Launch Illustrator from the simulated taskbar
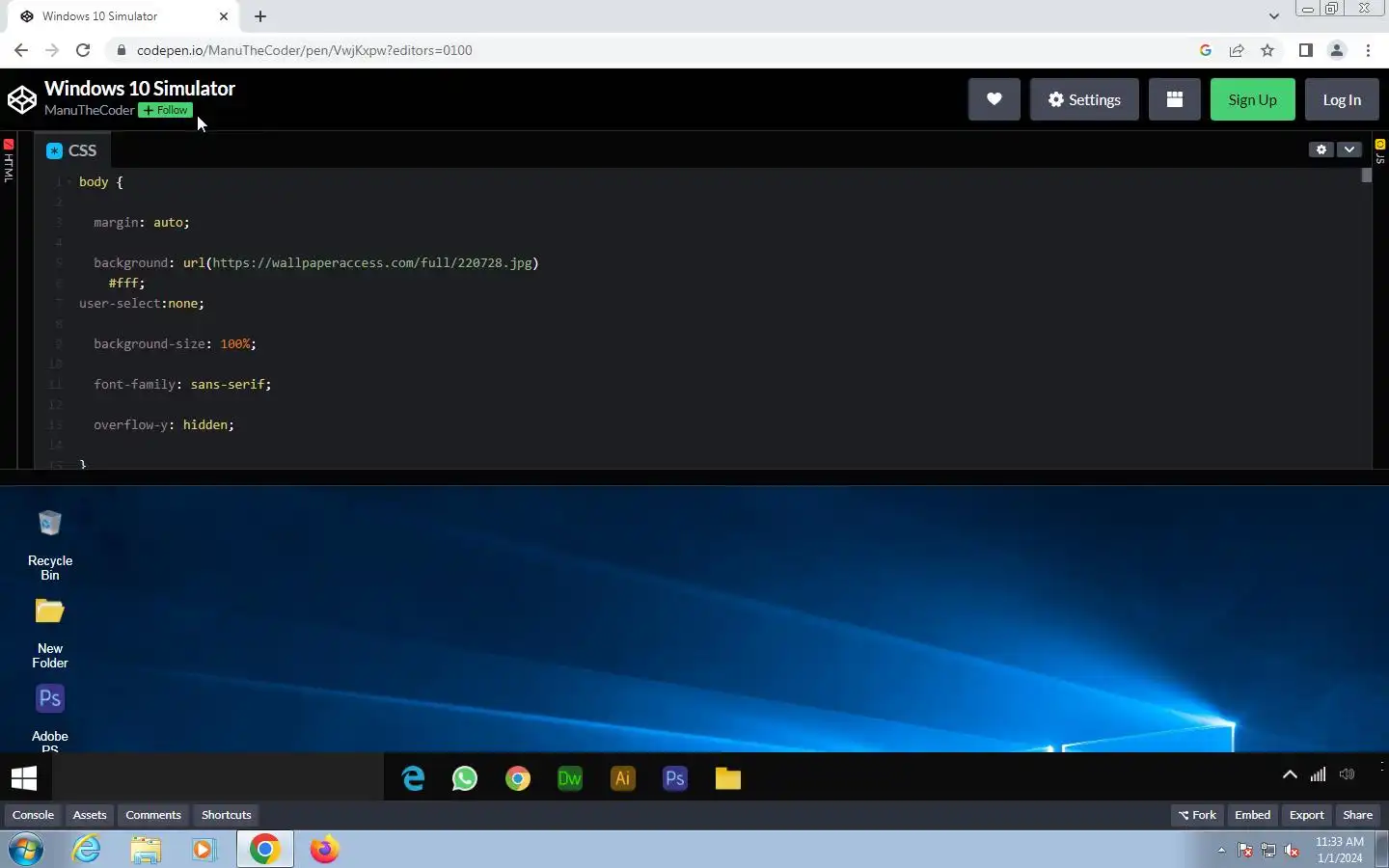 (x=623, y=778)
